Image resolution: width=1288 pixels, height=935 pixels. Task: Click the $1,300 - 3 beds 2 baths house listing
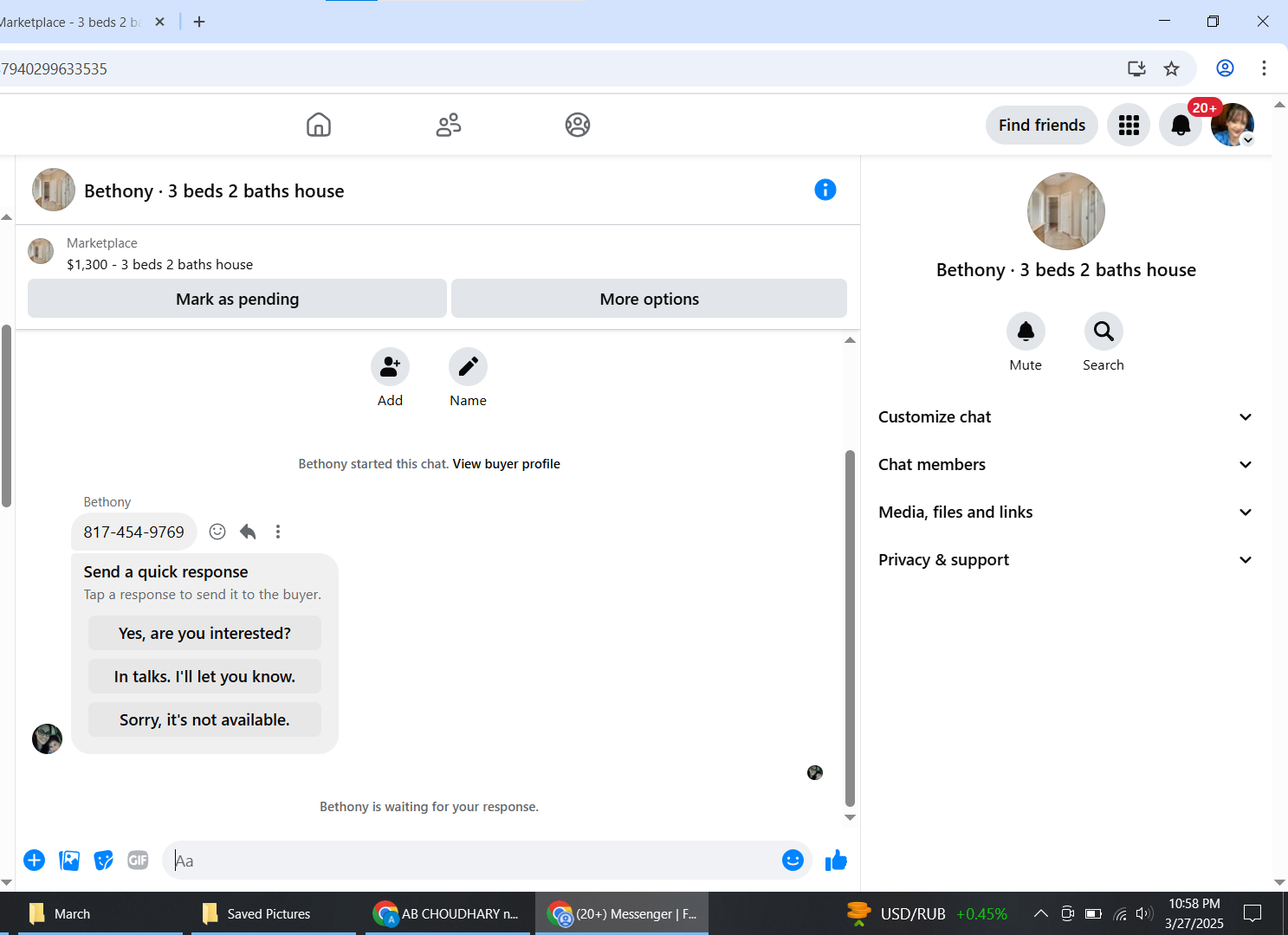pos(160,265)
